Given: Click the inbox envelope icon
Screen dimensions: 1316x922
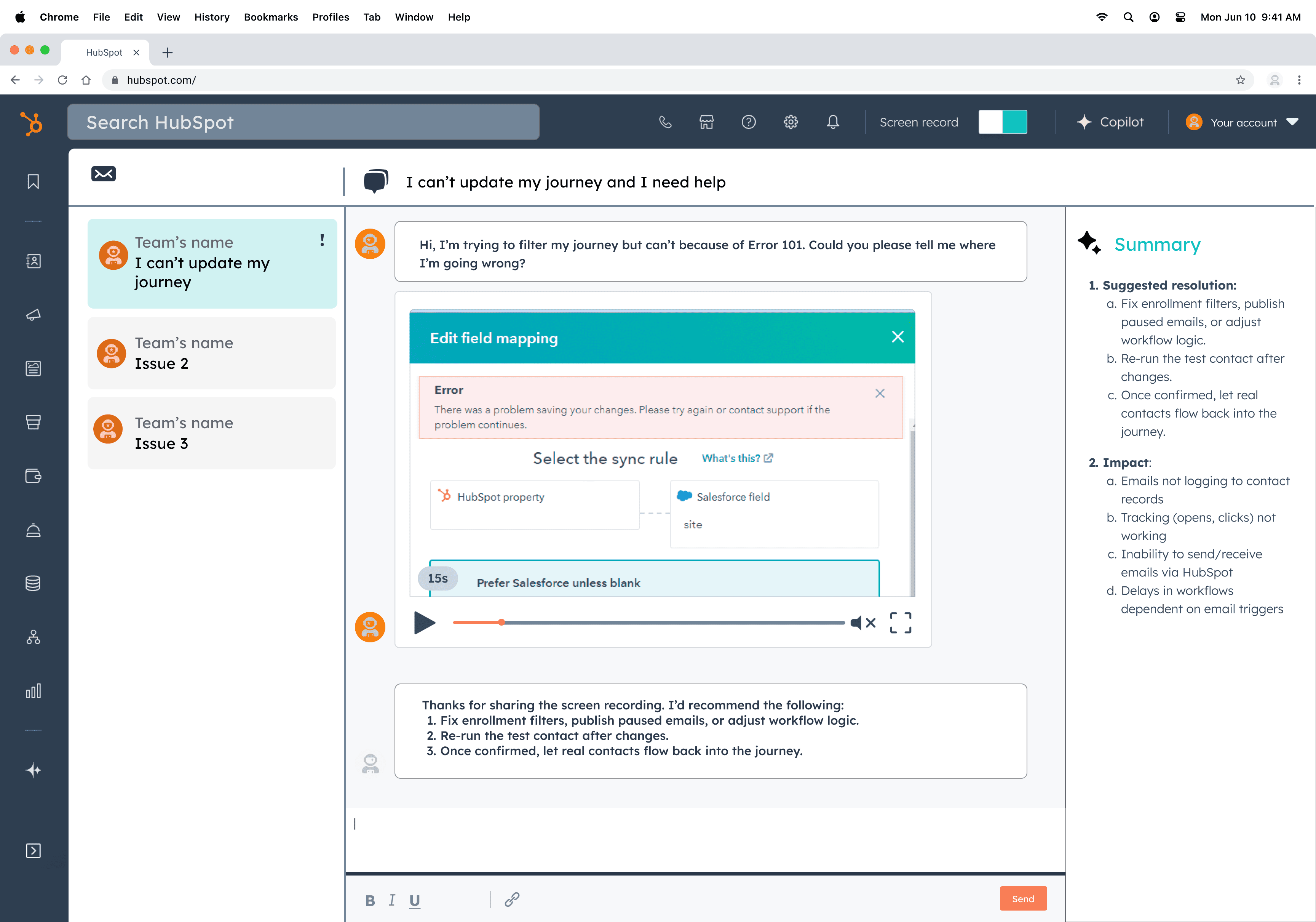Looking at the screenshot, I should tap(104, 174).
